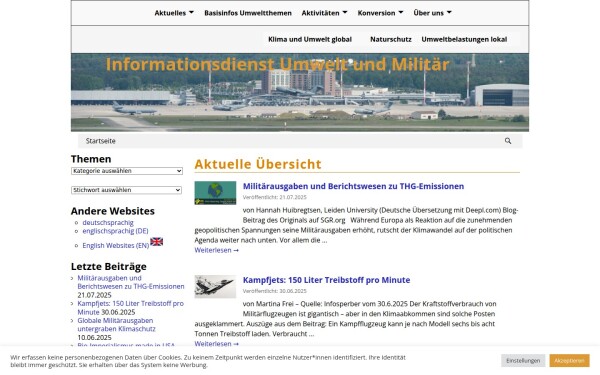Click the Informationsdienst Umwelt und Militär title

(x=277, y=64)
